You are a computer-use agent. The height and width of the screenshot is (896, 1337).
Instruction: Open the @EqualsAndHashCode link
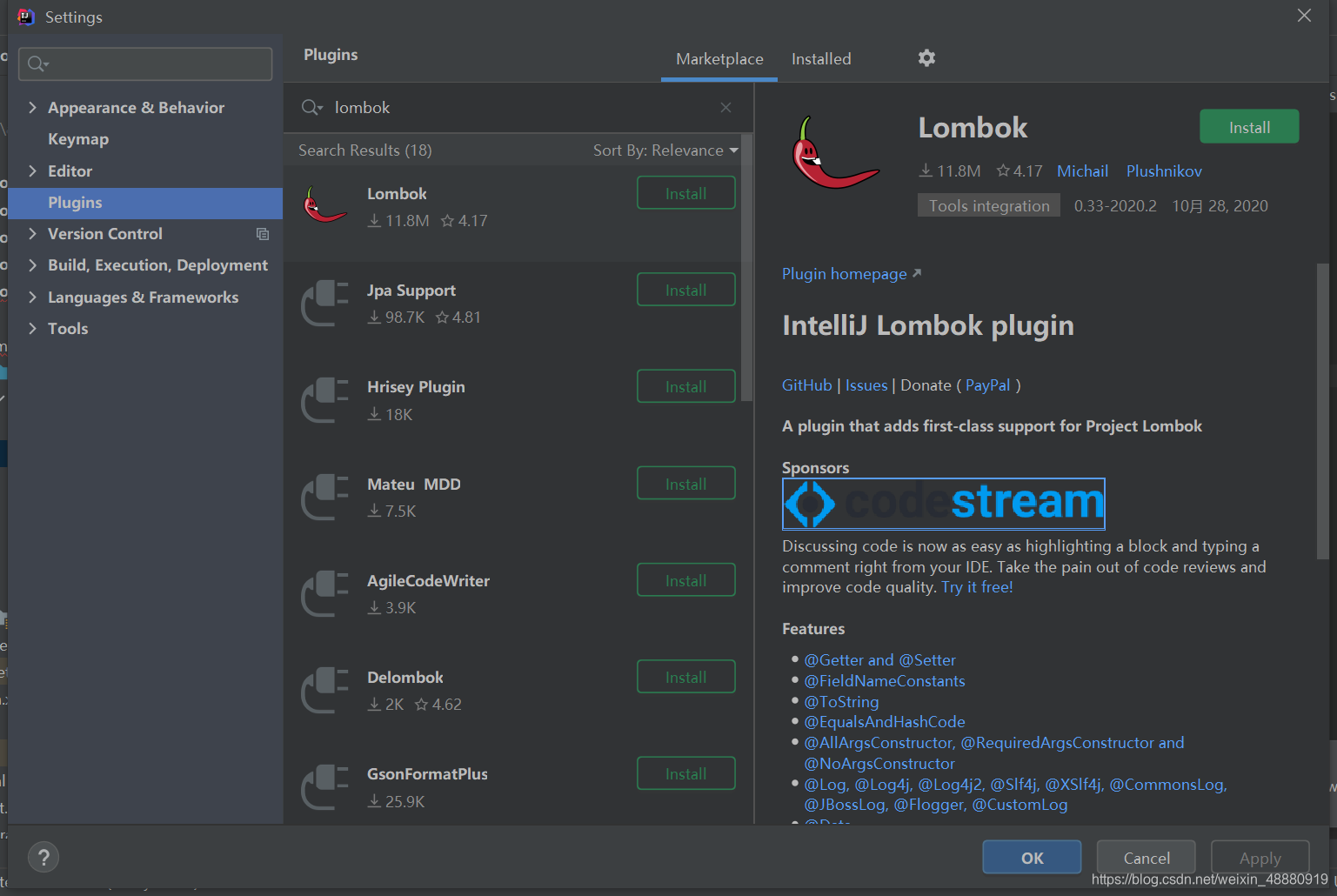tap(885, 722)
